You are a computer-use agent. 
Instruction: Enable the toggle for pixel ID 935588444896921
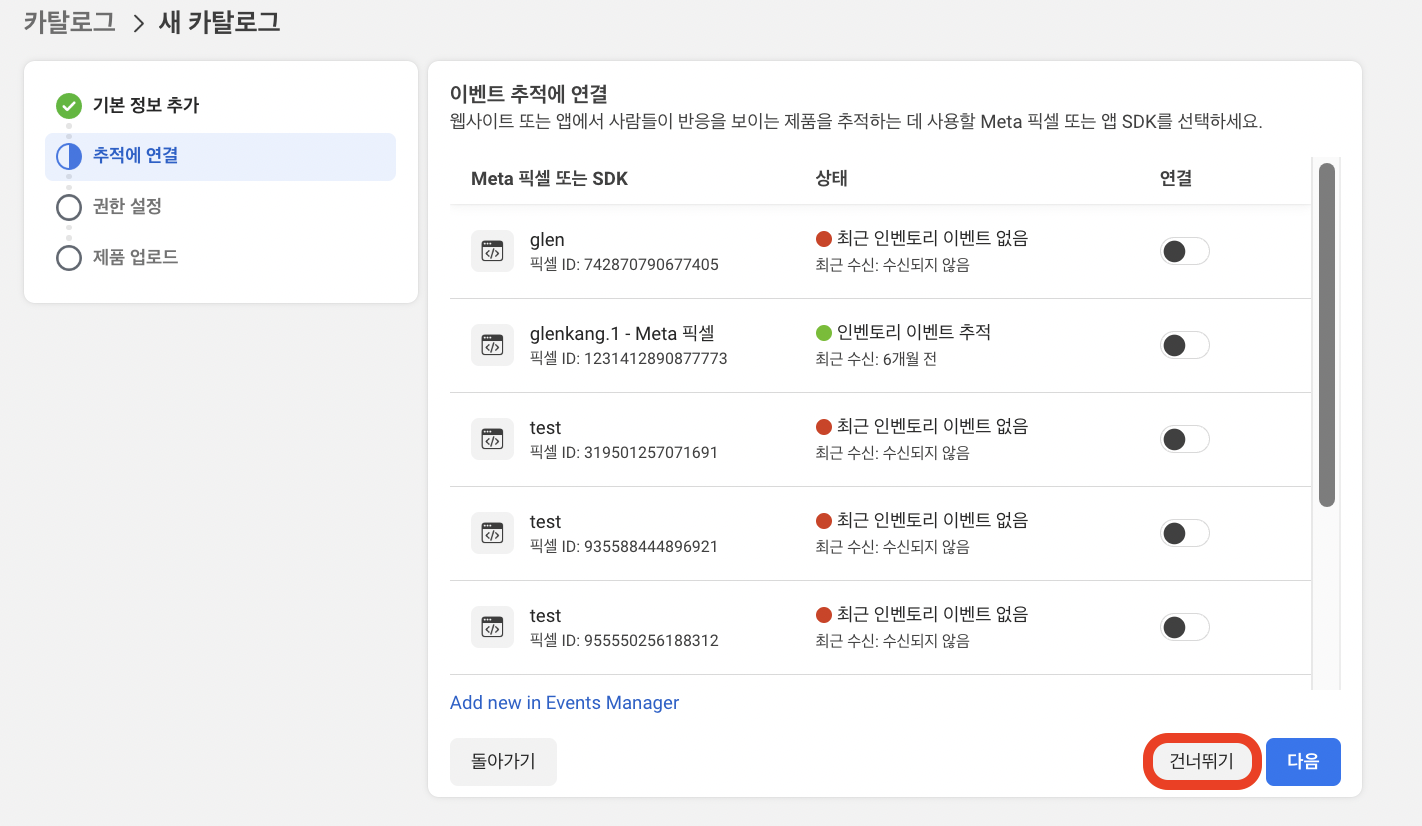point(1184,533)
